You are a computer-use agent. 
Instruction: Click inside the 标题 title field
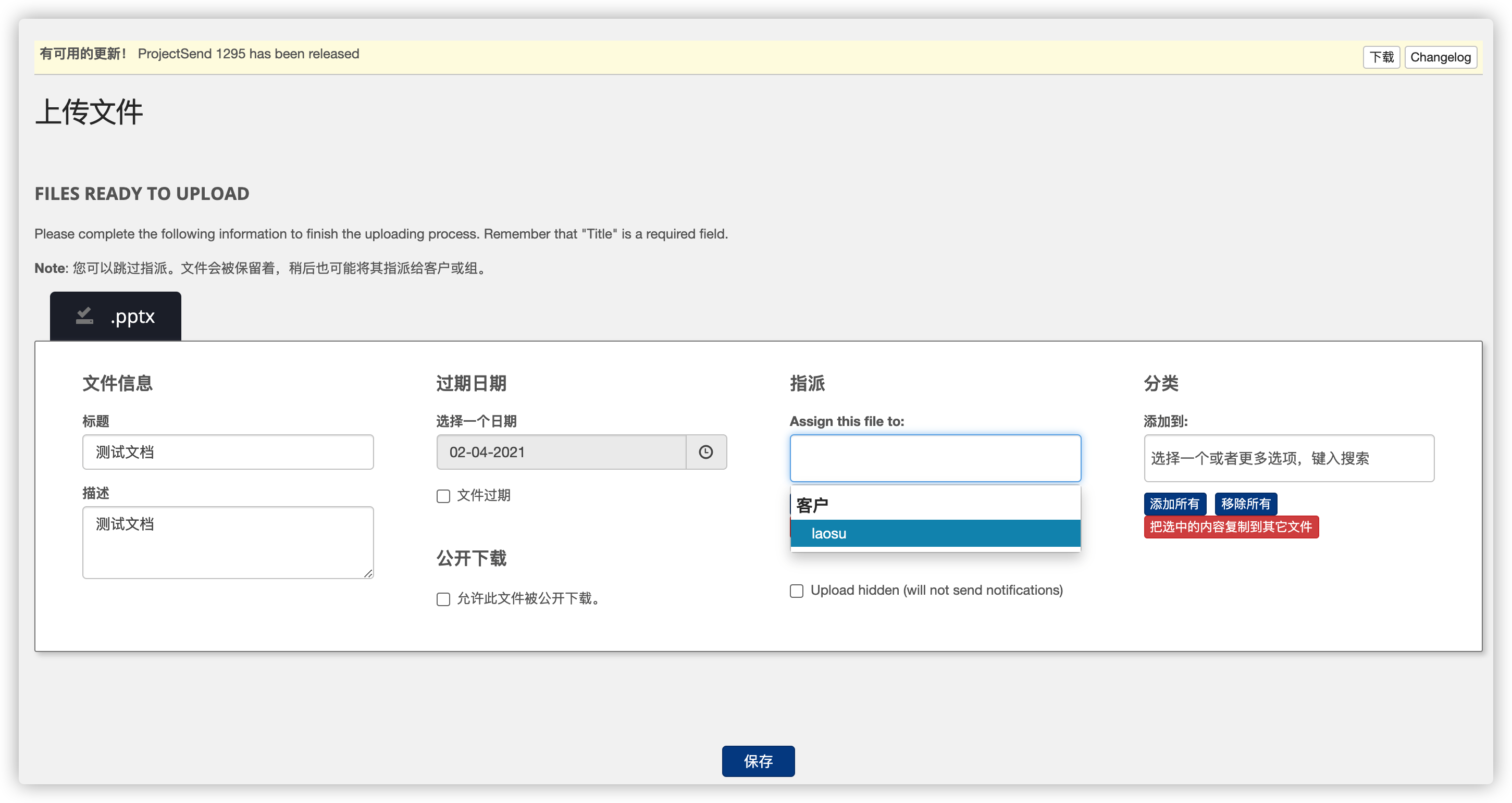tap(228, 451)
